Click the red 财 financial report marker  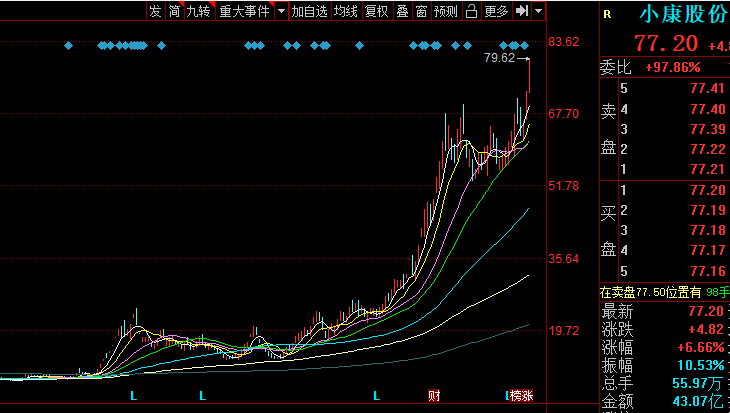click(x=434, y=396)
